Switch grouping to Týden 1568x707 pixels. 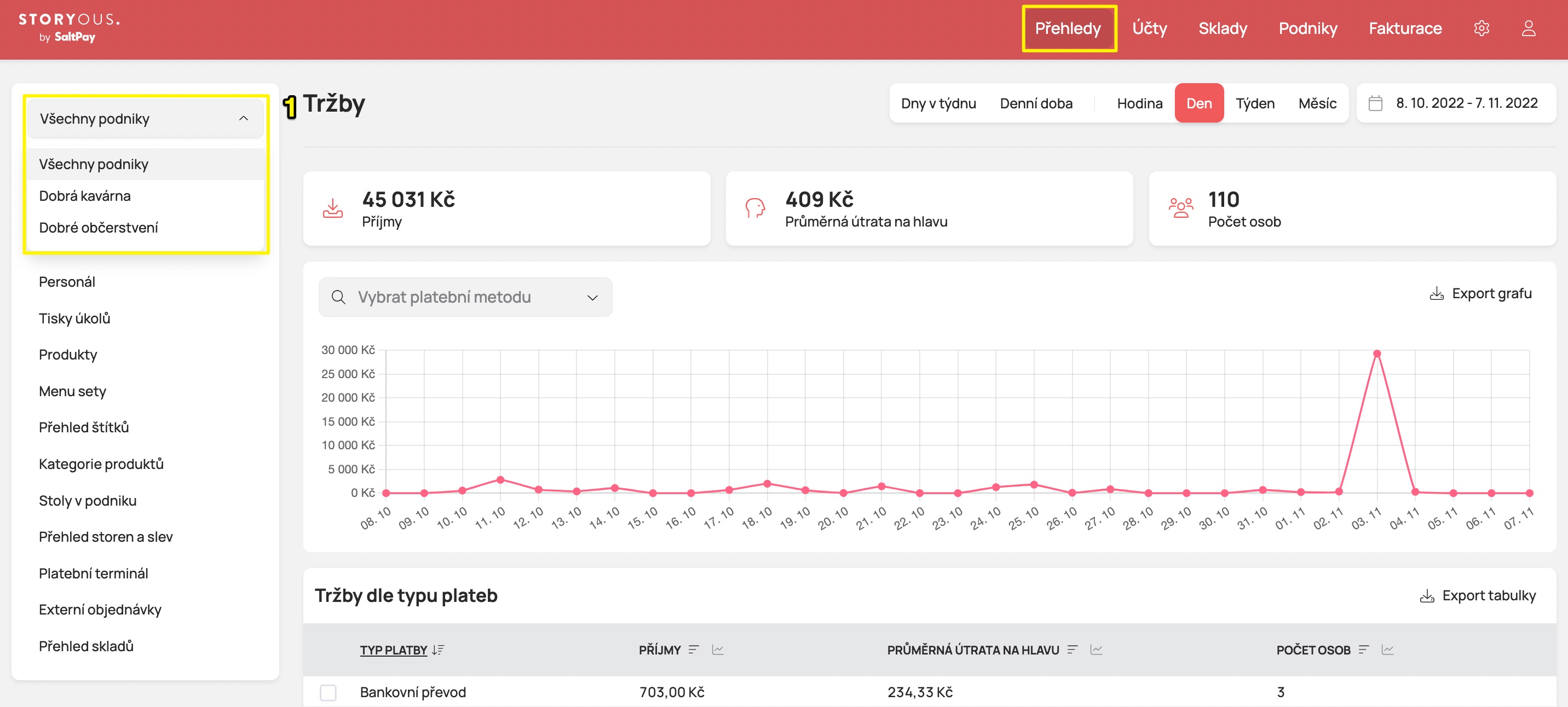(1255, 103)
